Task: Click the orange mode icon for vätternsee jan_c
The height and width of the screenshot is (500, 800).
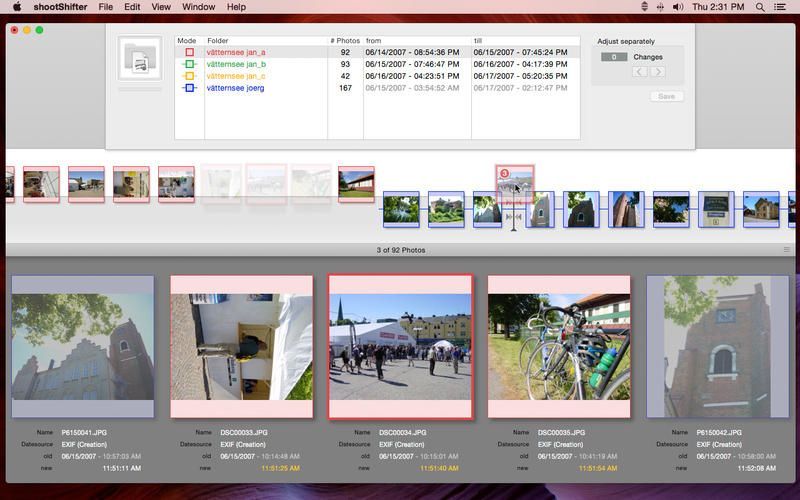Action: click(x=188, y=76)
